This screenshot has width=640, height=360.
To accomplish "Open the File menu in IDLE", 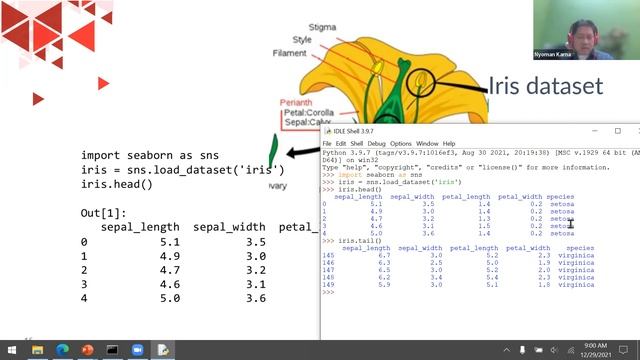I will coord(327,144).
